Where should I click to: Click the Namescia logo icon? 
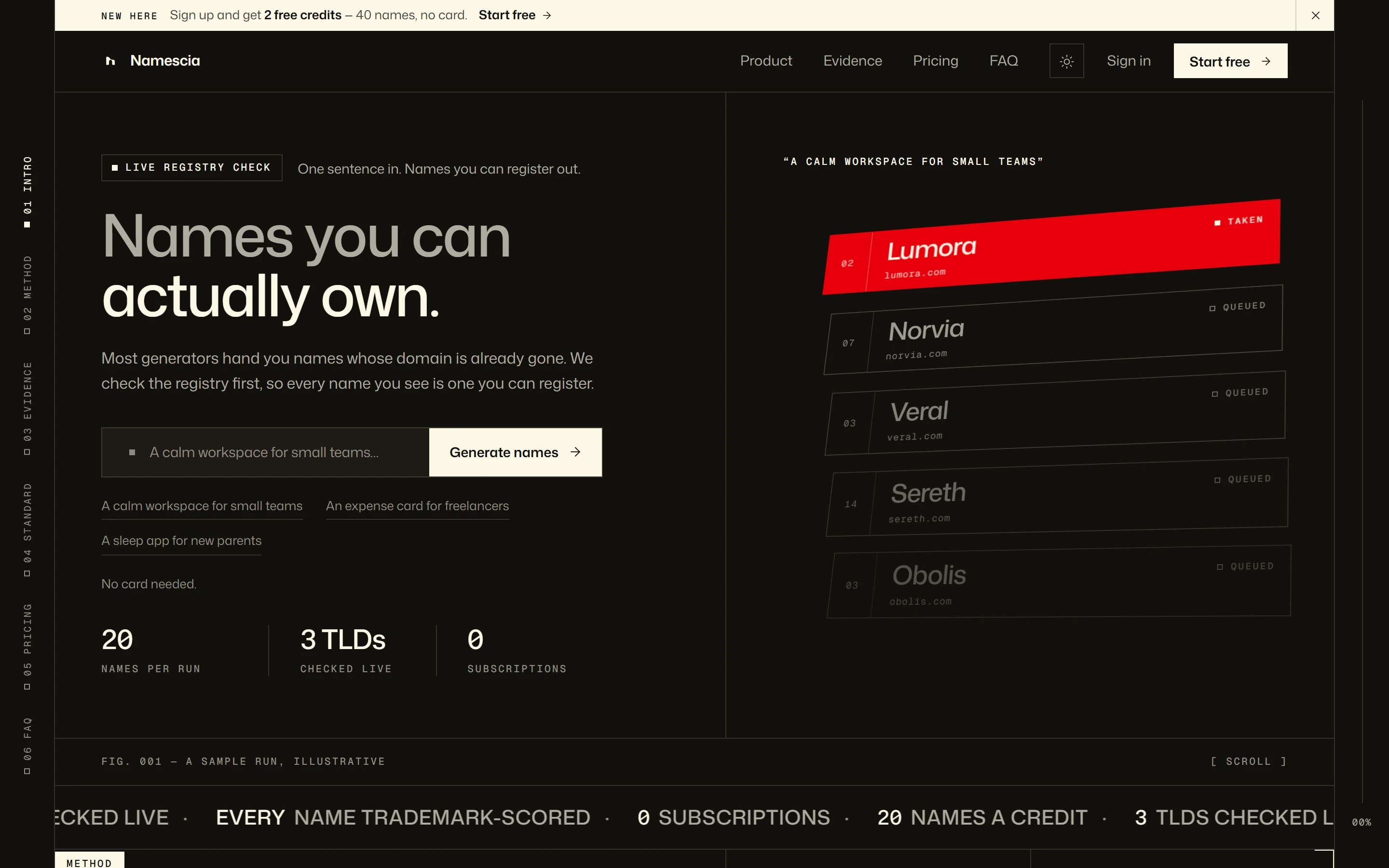point(111,61)
